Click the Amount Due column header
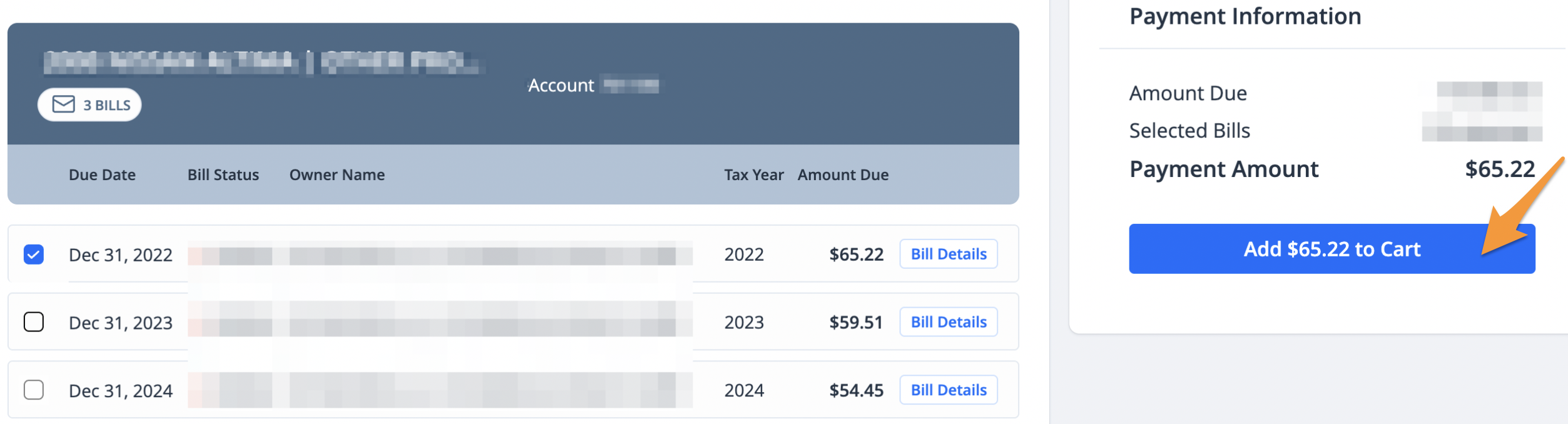Screen dimensions: 1568x424 [843, 175]
